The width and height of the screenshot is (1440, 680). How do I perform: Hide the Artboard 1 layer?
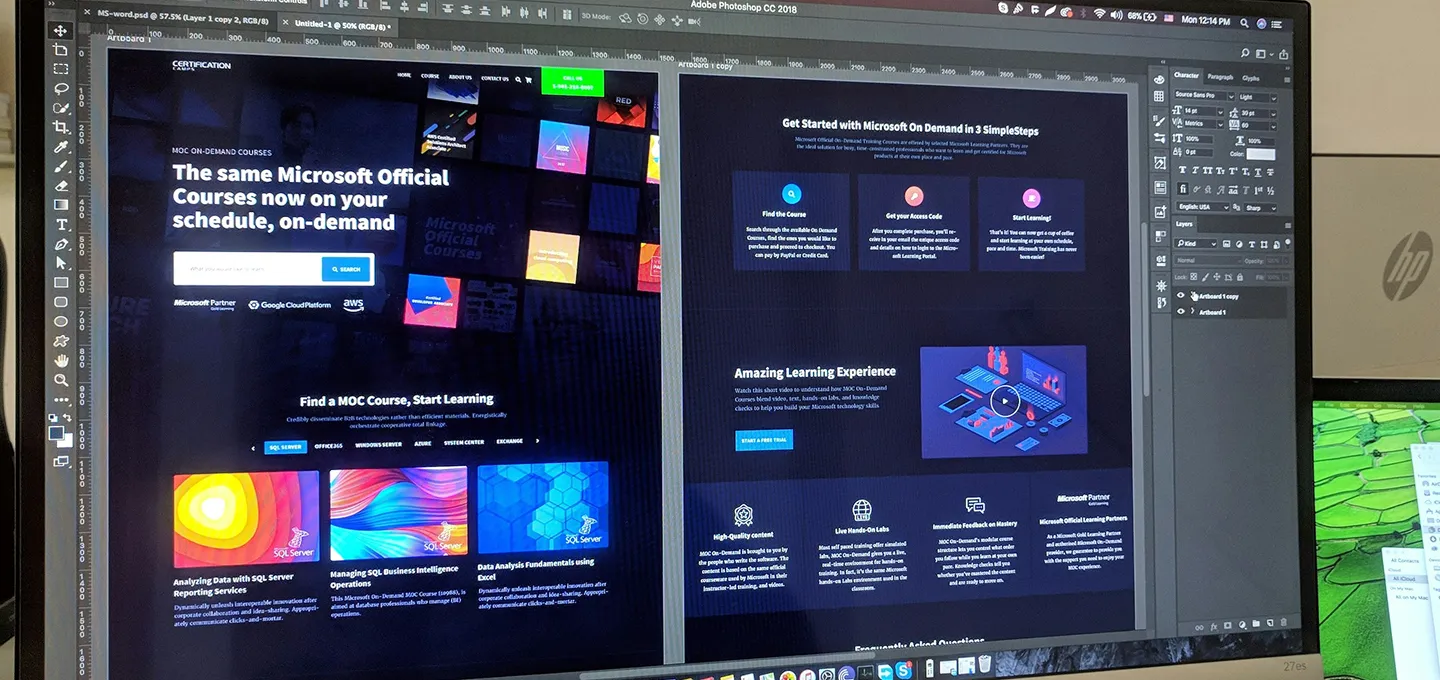1181,311
